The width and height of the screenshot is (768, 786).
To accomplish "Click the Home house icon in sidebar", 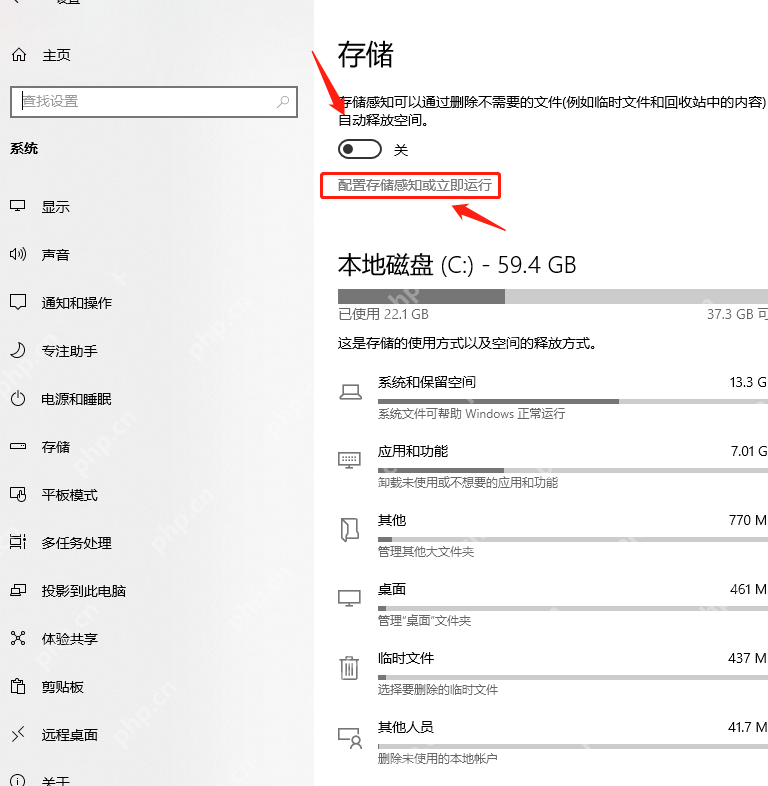I will point(19,55).
